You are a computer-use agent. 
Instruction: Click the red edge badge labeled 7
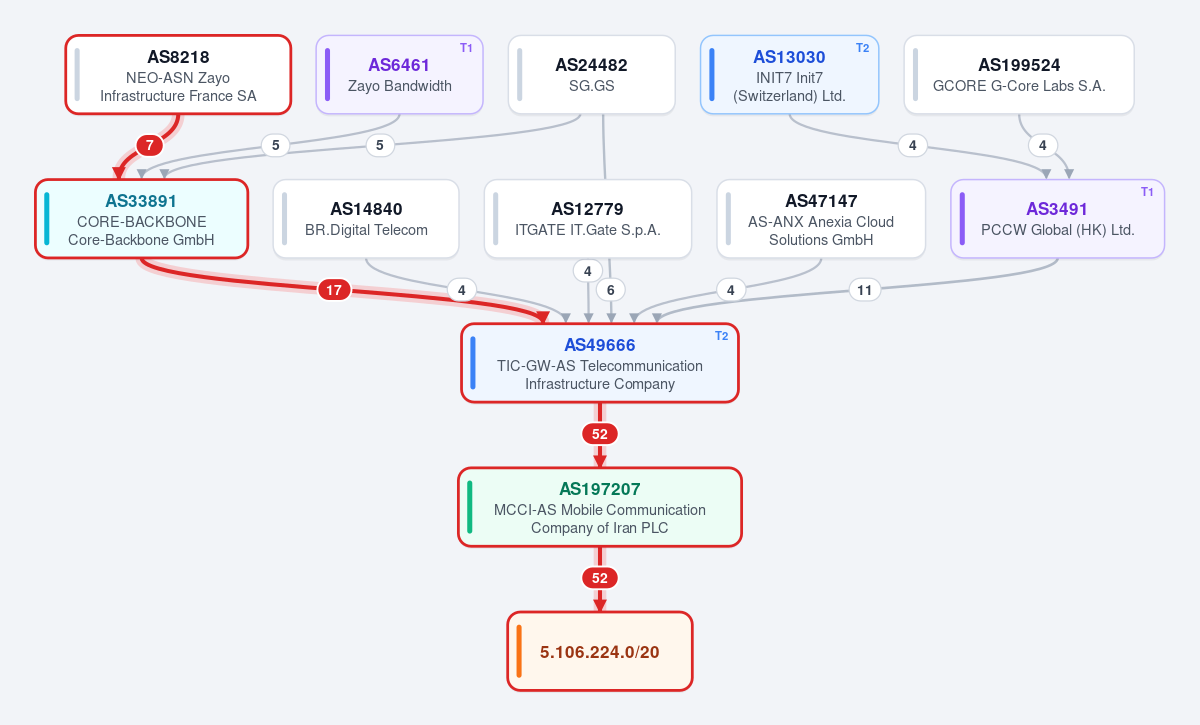pyautogui.click(x=149, y=146)
